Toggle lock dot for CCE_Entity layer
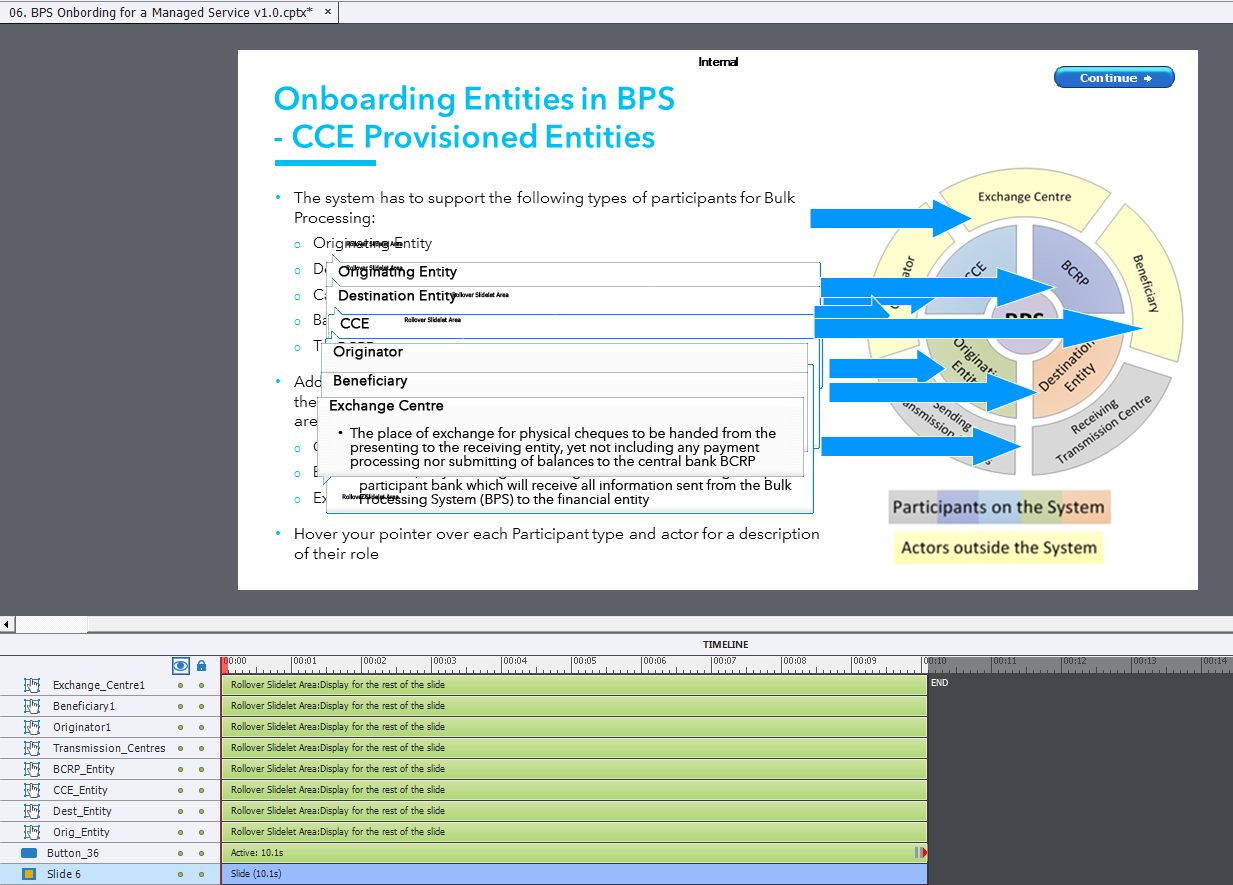The width and height of the screenshot is (1233, 885). tap(201, 790)
